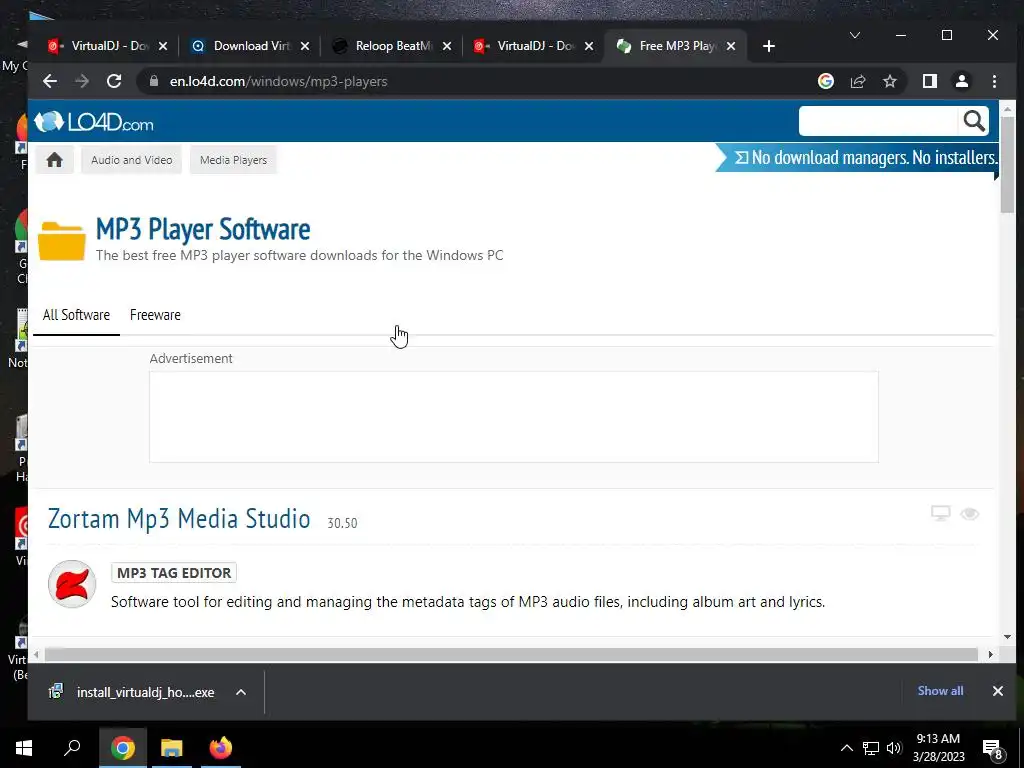Screen dimensions: 1024x768
Task: Click the Zortam red logo icon
Action: coord(72,584)
